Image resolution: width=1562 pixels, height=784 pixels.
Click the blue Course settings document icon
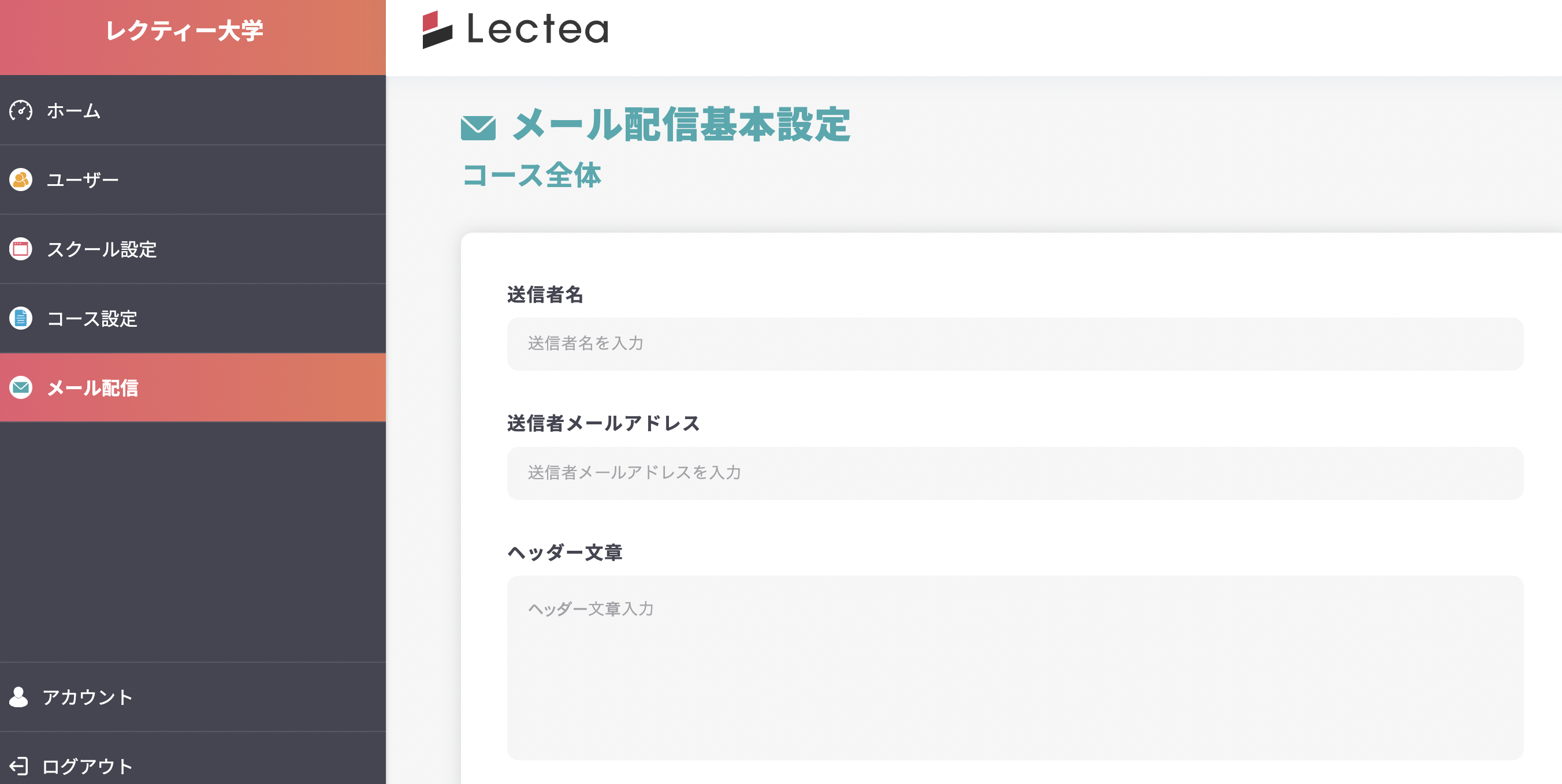21,318
